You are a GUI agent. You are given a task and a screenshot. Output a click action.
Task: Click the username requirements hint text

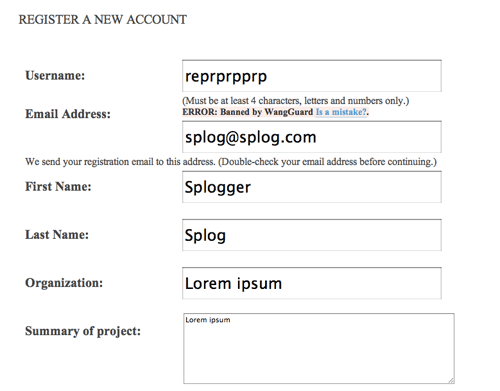296,101
